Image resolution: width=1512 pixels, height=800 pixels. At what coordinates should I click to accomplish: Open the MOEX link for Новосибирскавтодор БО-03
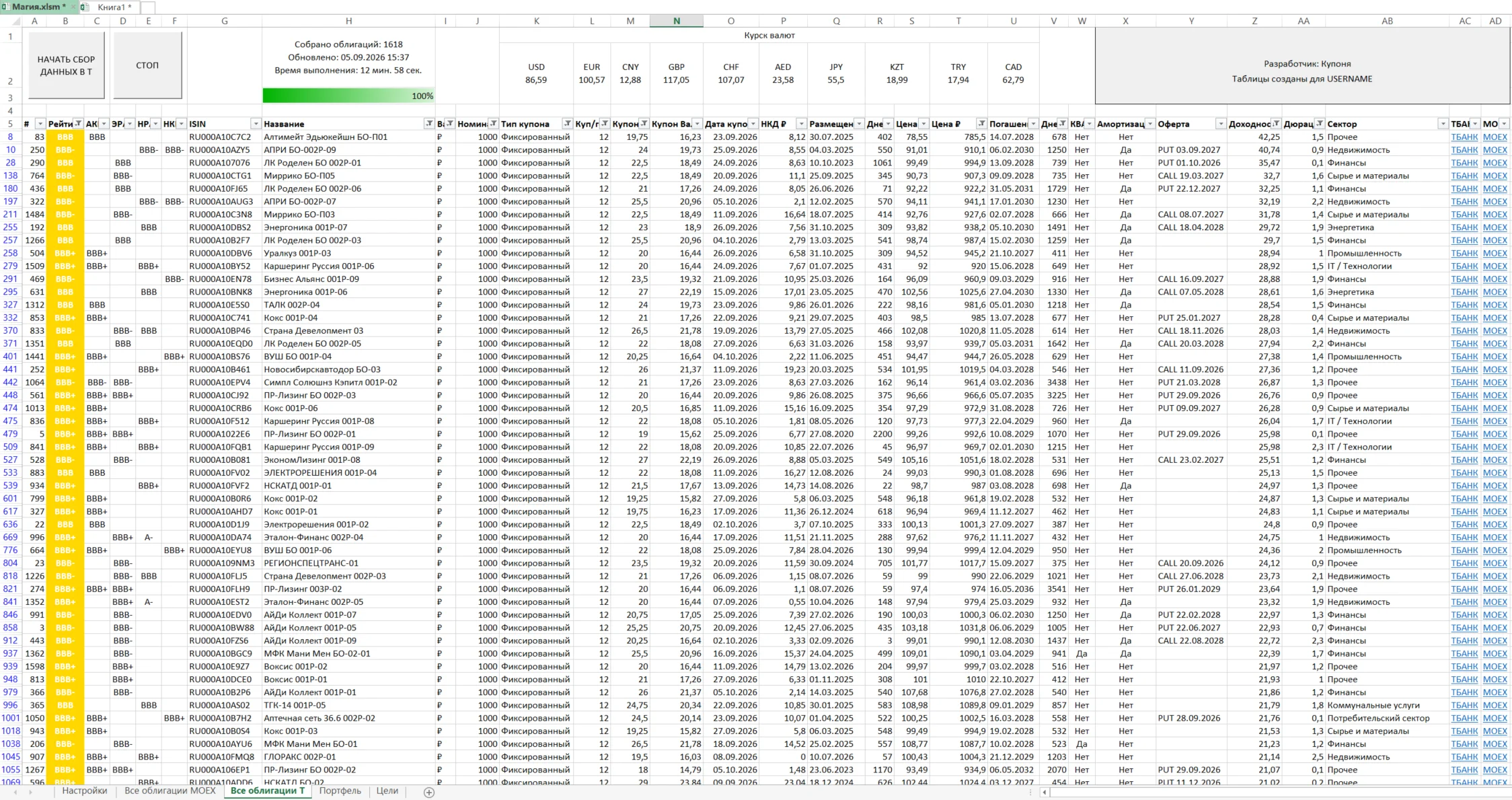point(1495,369)
